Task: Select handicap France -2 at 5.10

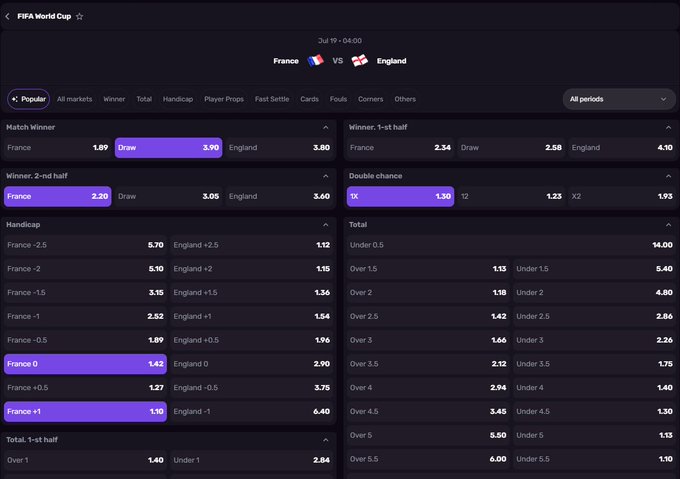Action: click(x=85, y=269)
